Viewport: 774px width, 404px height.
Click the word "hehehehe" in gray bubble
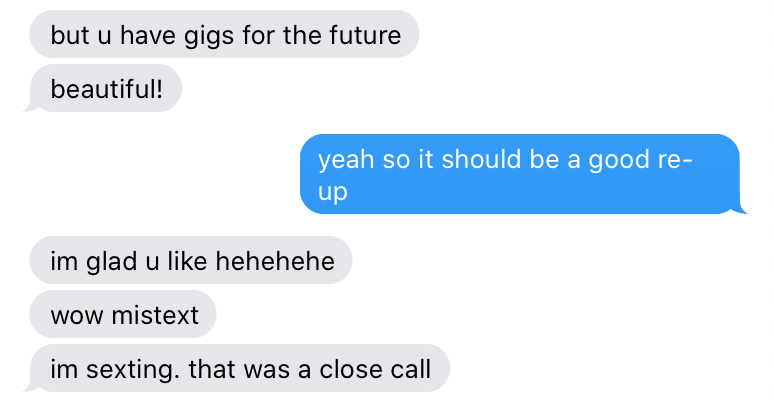click(x=275, y=260)
